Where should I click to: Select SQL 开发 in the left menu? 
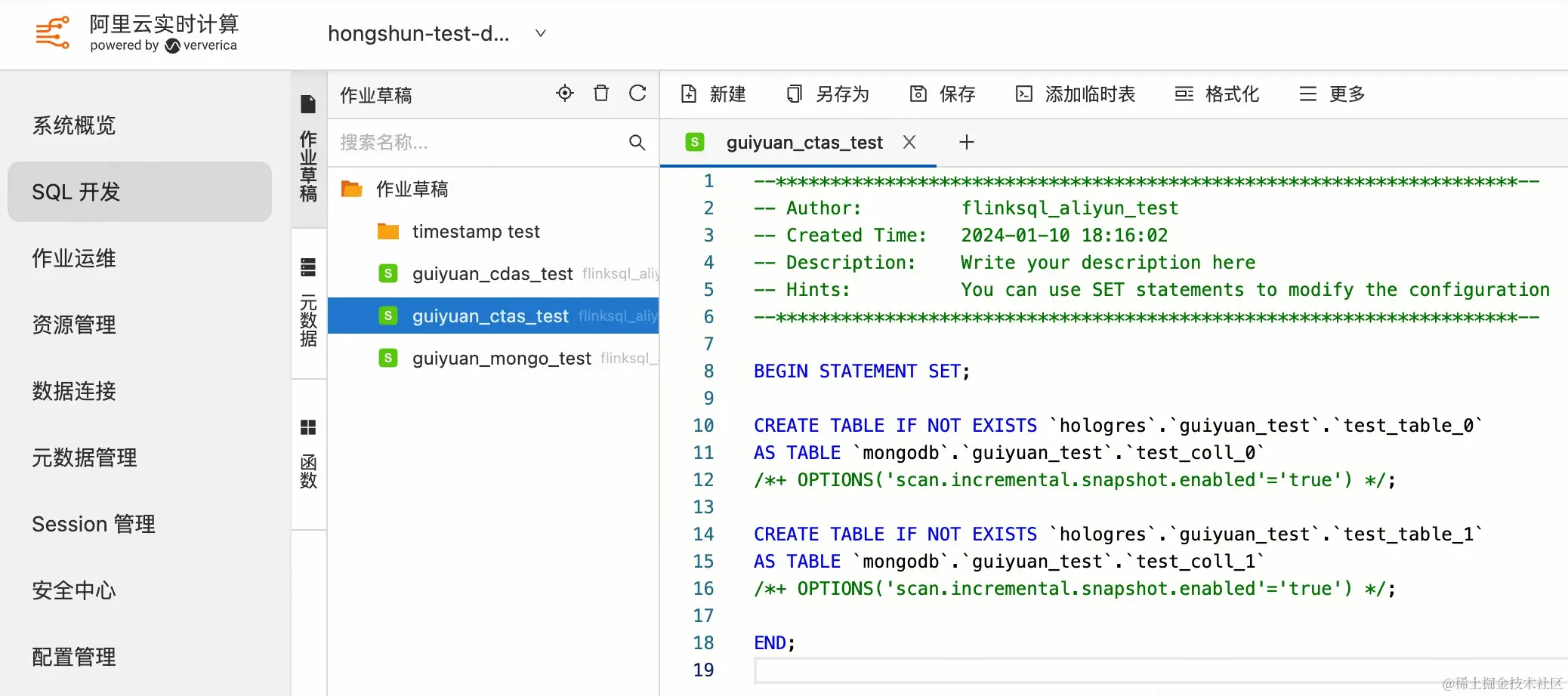pos(140,192)
